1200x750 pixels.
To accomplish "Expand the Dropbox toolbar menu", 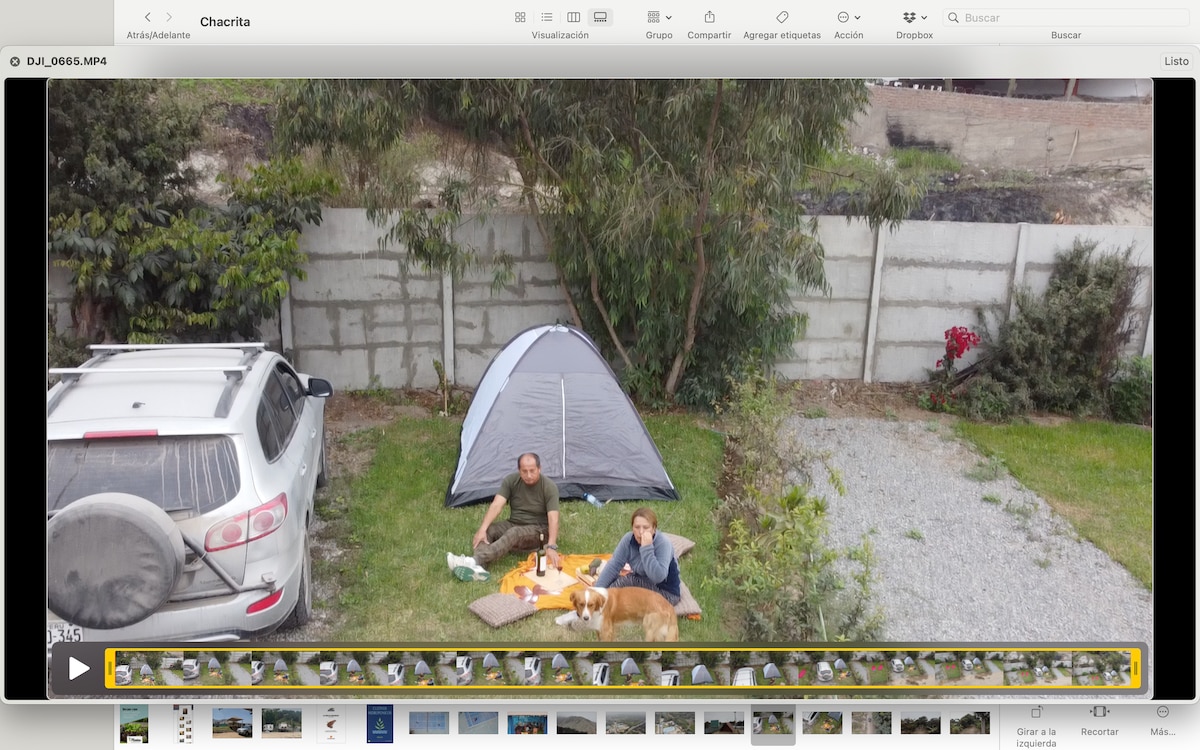I will click(914, 17).
